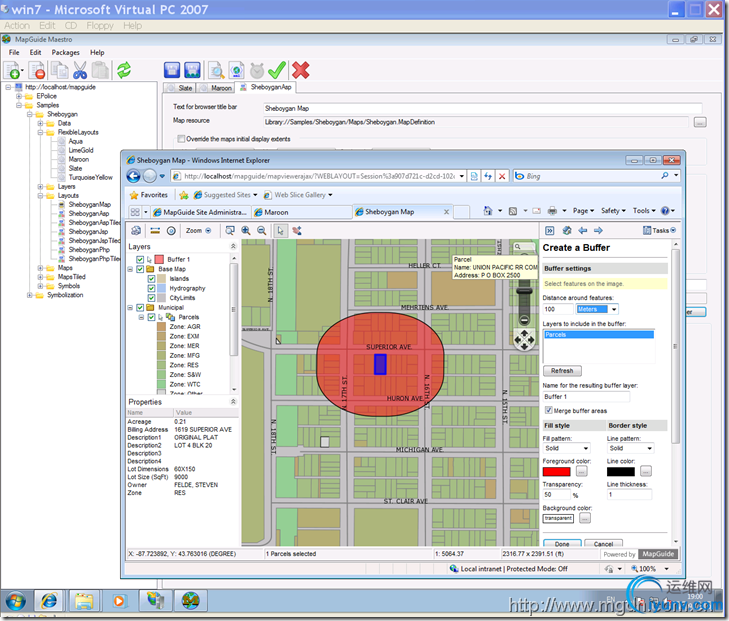729x621 pixels.
Task: Uncheck the Merge buffer areas checkbox
Action: (x=548, y=410)
